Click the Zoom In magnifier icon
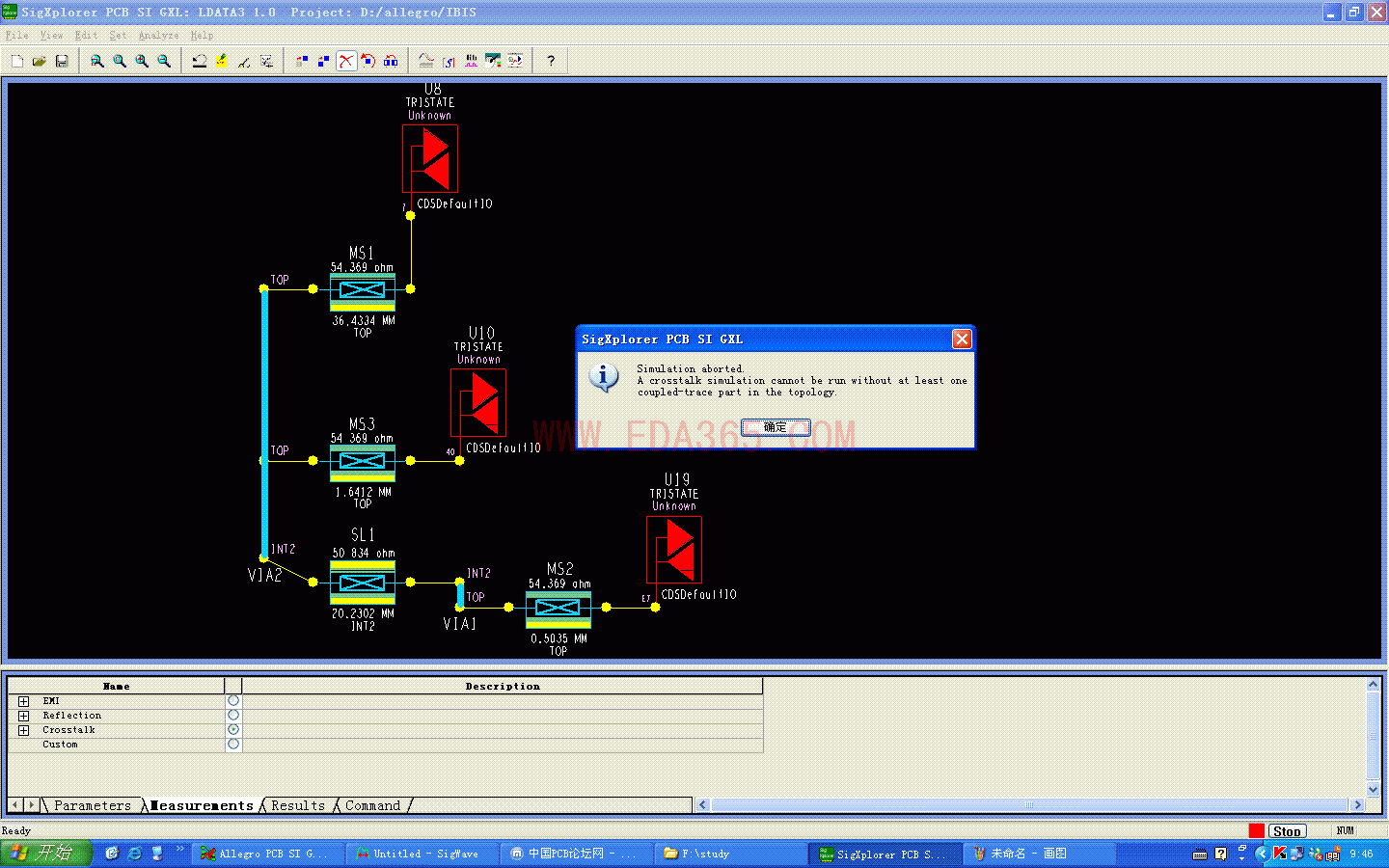This screenshot has height=868, width=1389. [142, 61]
